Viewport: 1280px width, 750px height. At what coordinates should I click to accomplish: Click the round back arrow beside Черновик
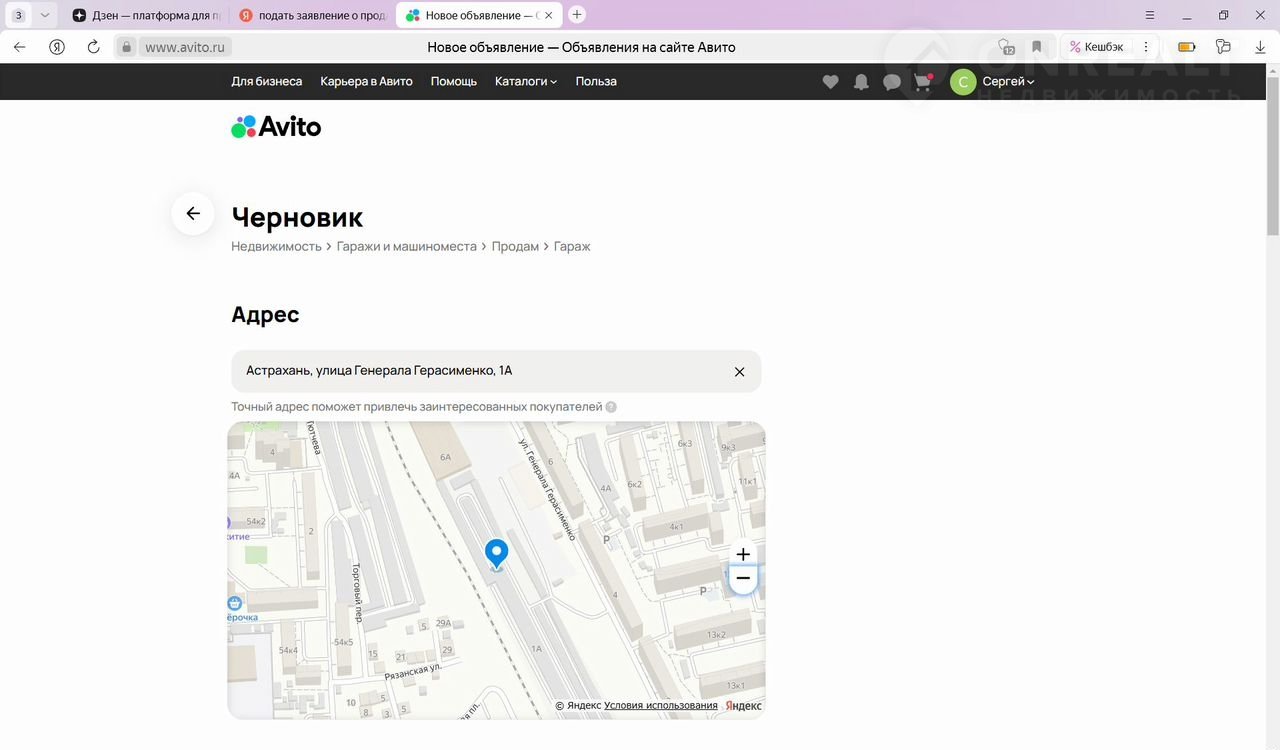click(193, 214)
